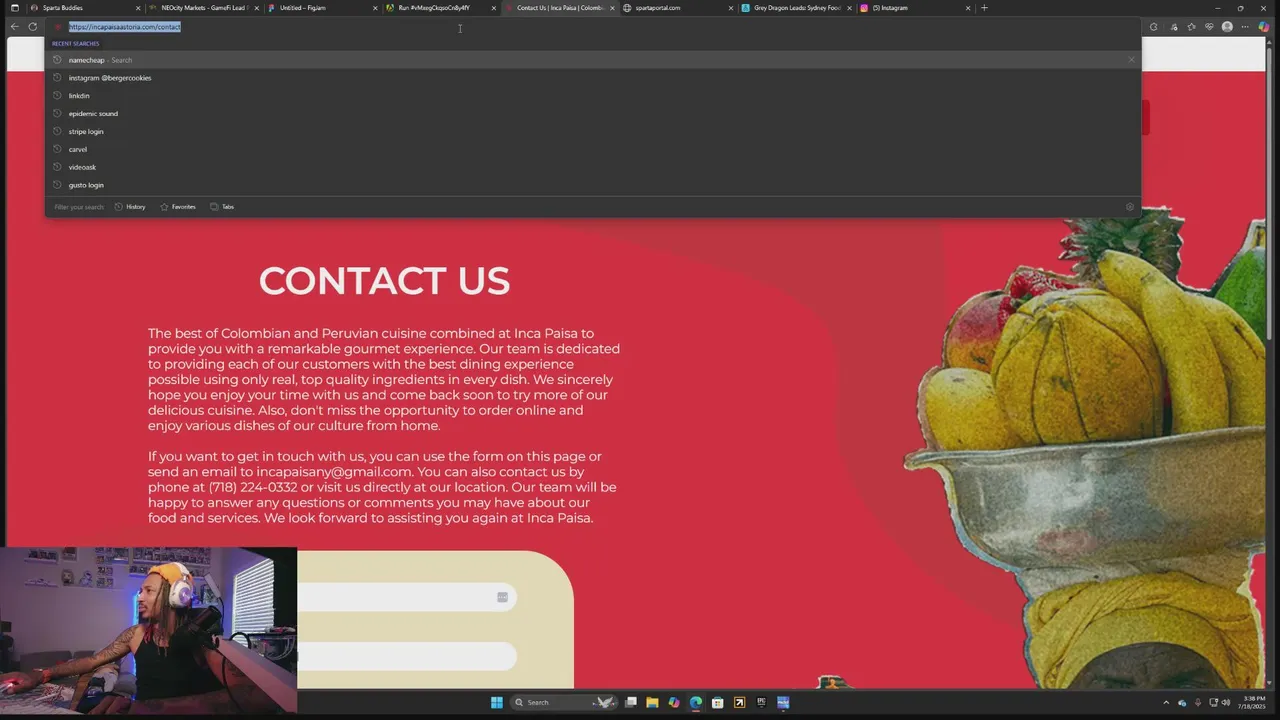Click the address bar site info icon
Image resolution: width=1280 pixels, height=720 pixels.
(x=58, y=27)
